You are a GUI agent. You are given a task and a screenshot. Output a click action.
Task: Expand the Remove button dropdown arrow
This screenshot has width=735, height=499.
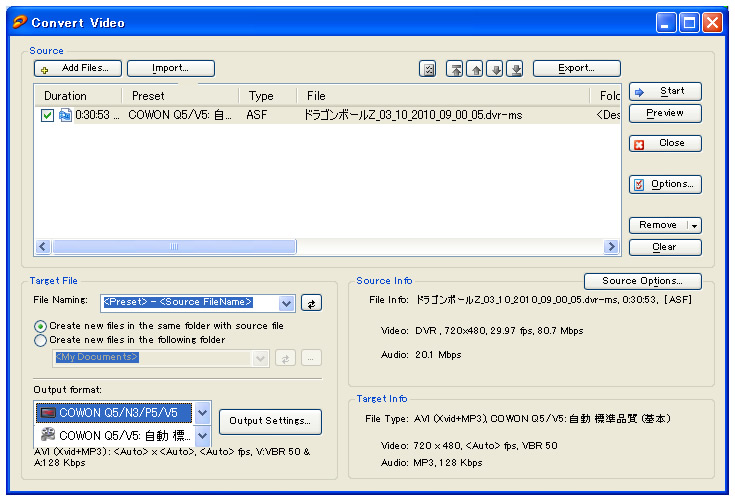coord(694,225)
